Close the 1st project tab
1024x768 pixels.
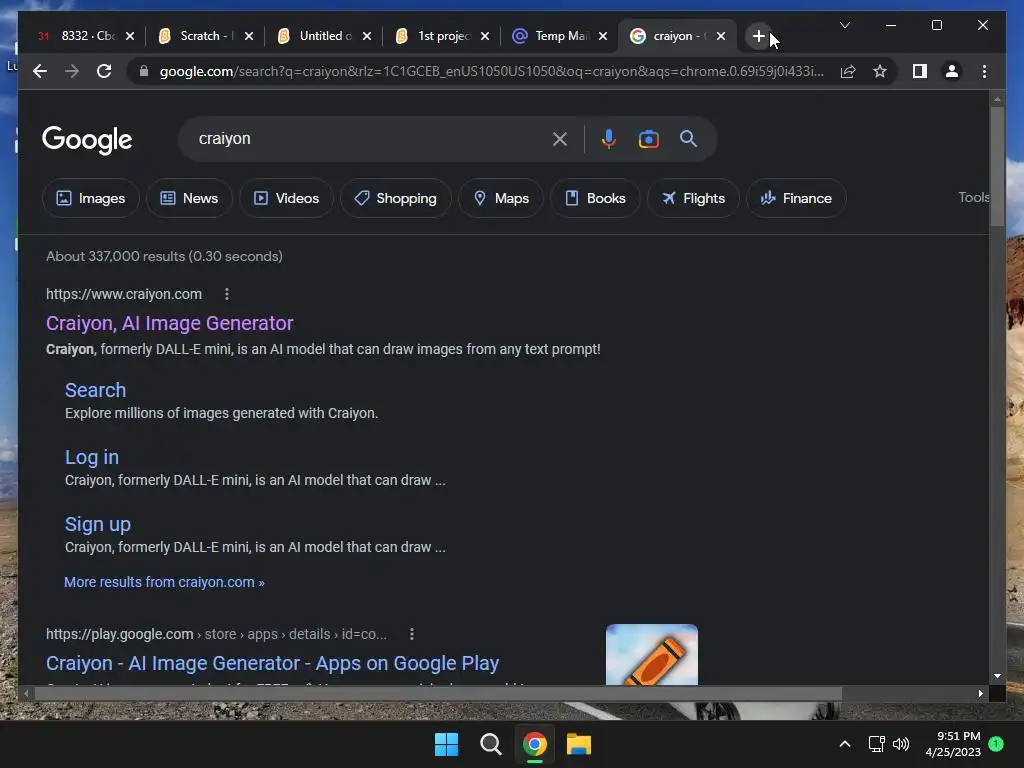485,36
